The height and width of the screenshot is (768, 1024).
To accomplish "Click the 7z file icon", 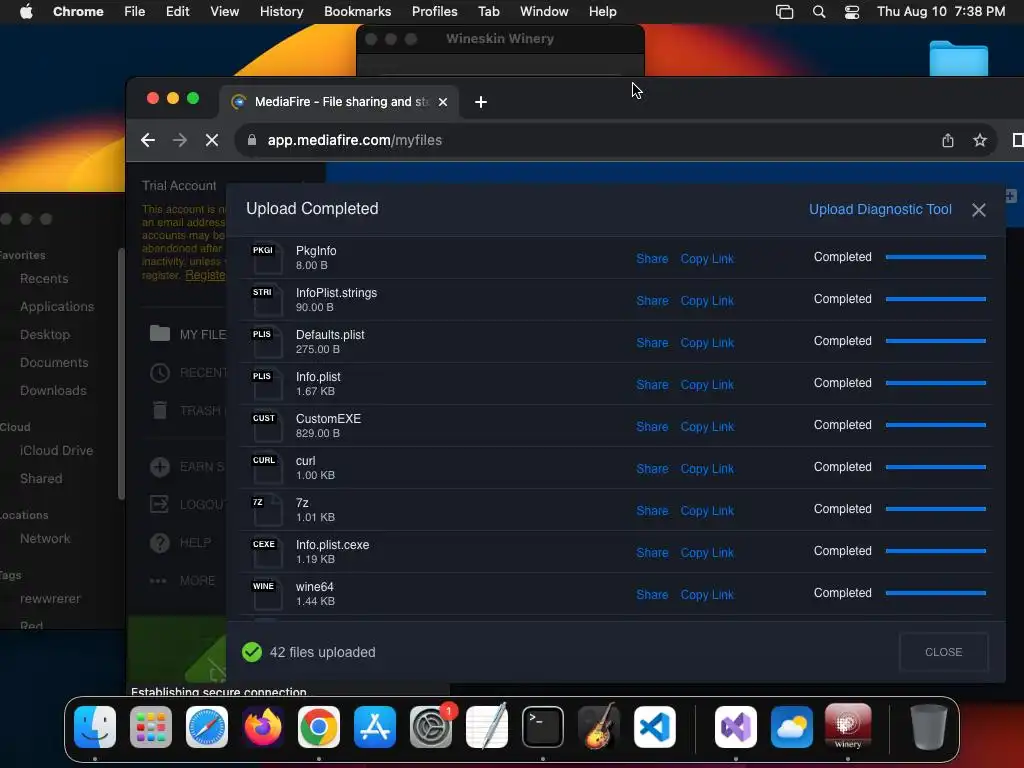I will (266, 509).
